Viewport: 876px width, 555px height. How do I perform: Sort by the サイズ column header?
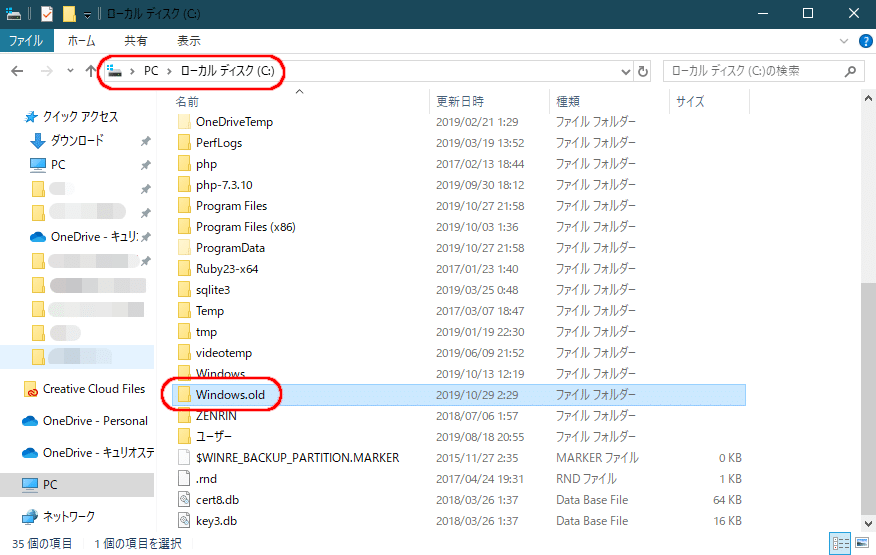pos(690,101)
